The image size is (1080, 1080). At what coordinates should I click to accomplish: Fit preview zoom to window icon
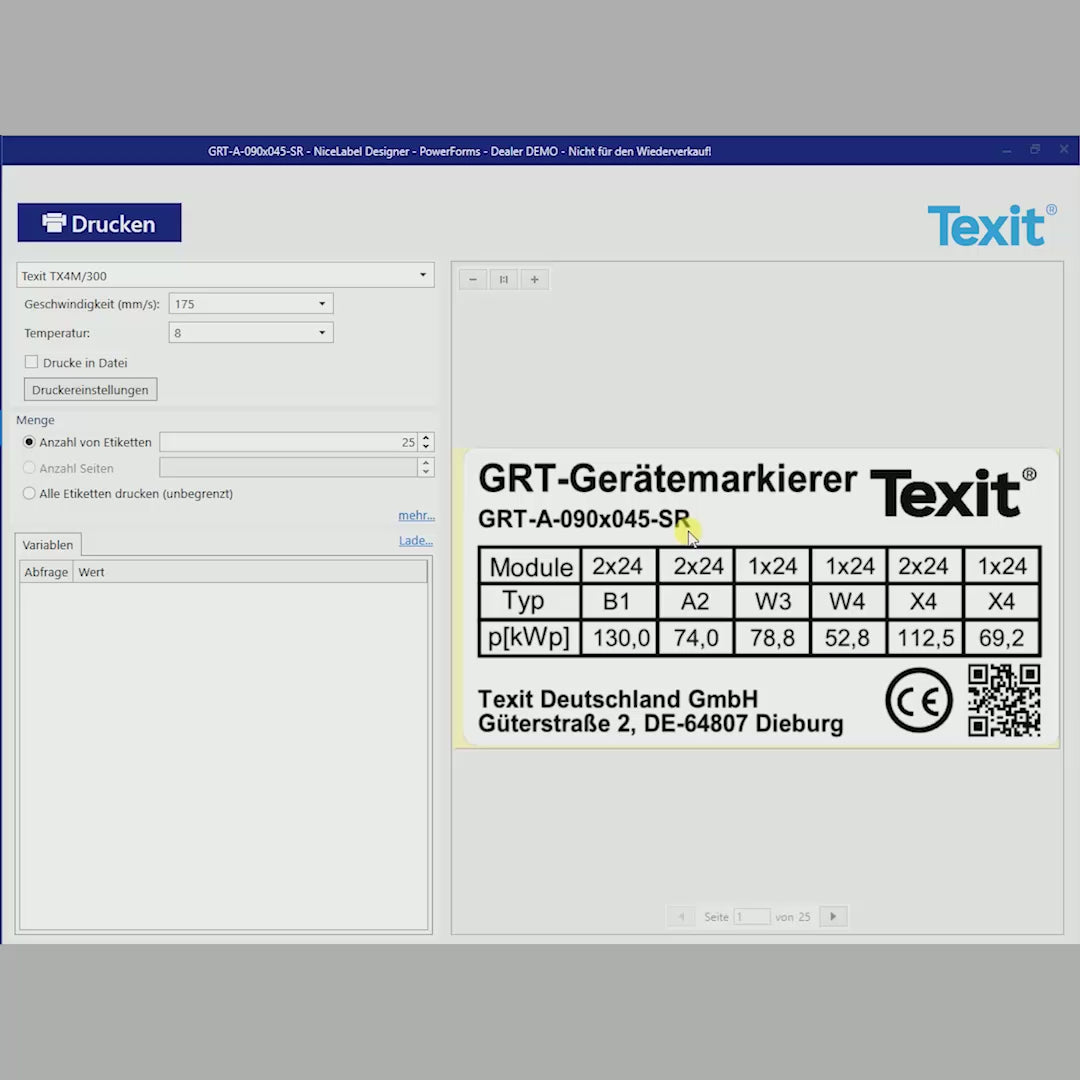pos(503,280)
